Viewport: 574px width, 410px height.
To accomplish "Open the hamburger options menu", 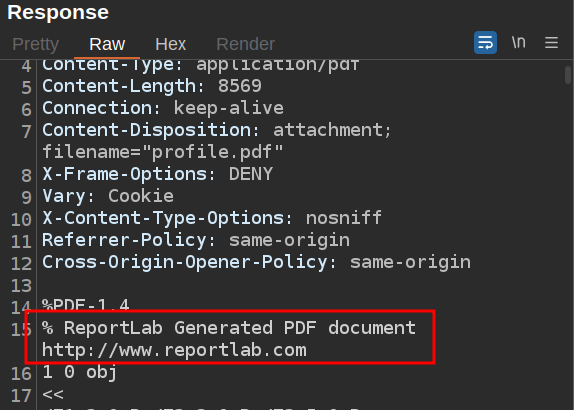I will 551,43.
